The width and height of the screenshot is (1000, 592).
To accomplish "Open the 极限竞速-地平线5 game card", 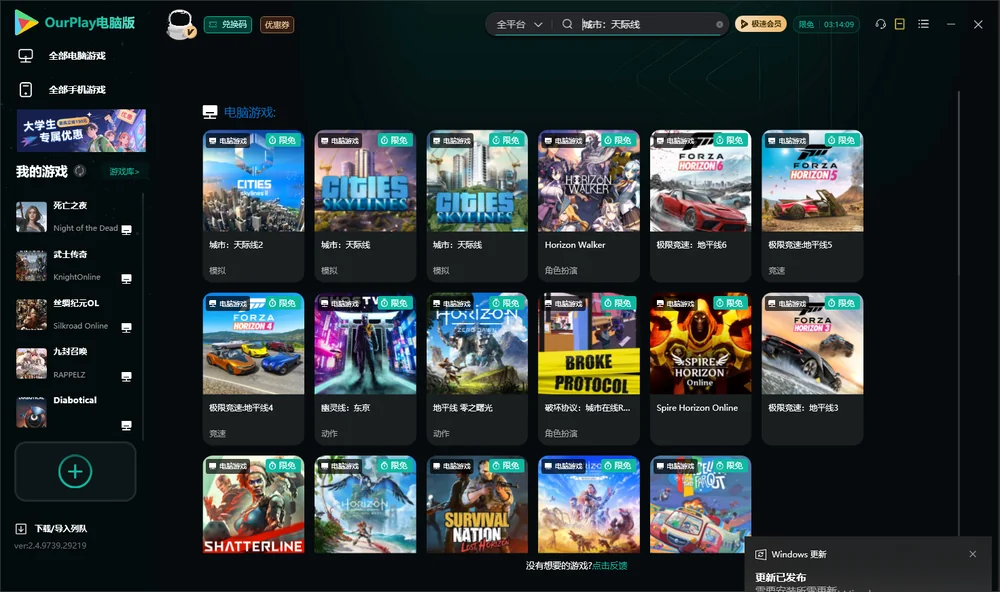I will coord(812,206).
